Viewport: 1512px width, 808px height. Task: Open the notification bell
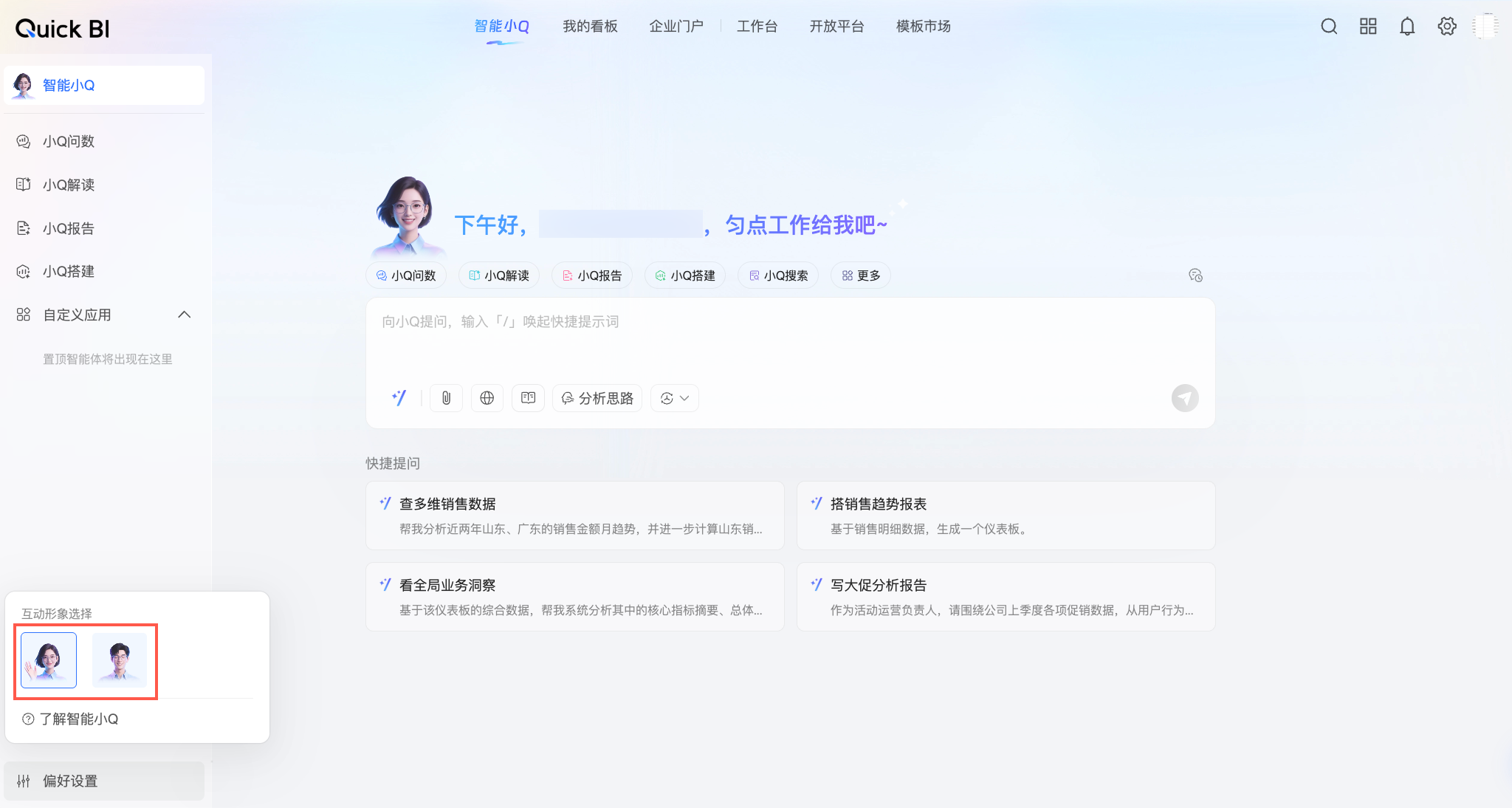tap(1407, 27)
